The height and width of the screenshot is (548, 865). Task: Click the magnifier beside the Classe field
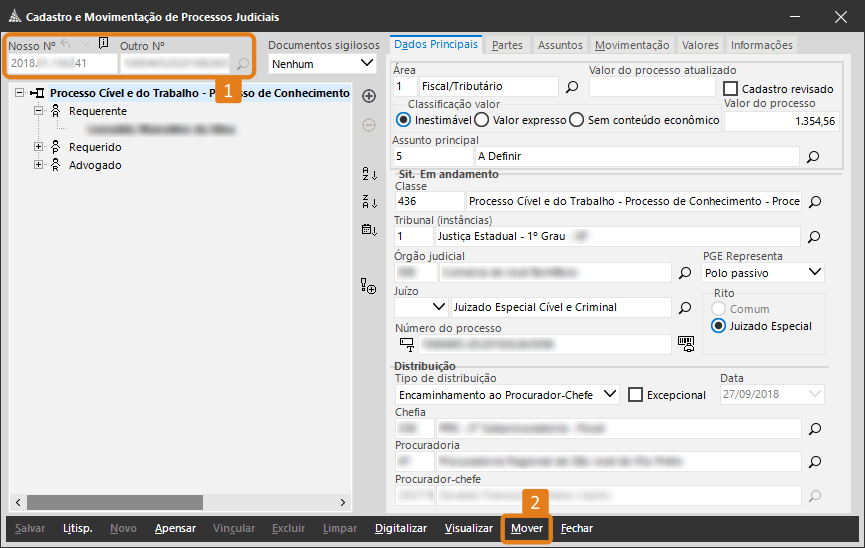click(815, 202)
